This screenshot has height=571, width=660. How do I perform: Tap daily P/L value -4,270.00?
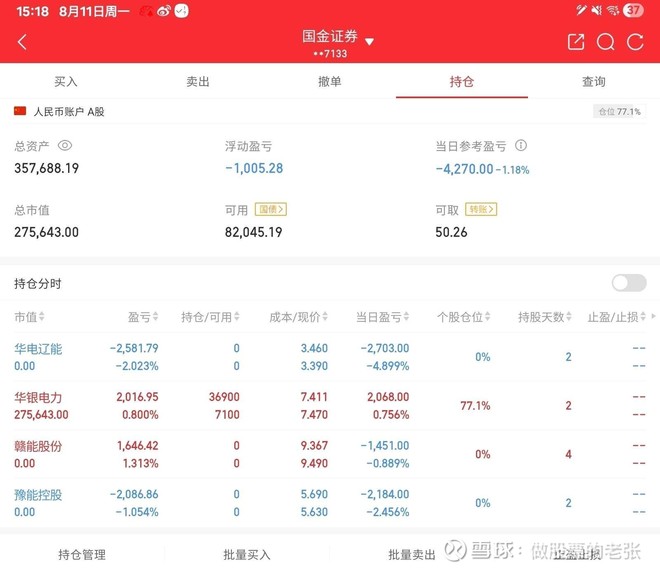pyautogui.click(x=465, y=169)
